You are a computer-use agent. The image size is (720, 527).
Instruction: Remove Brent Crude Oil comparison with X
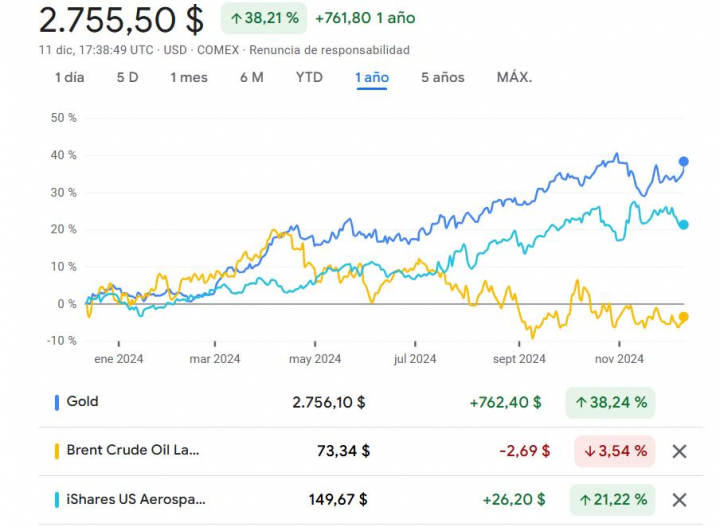click(679, 451)
